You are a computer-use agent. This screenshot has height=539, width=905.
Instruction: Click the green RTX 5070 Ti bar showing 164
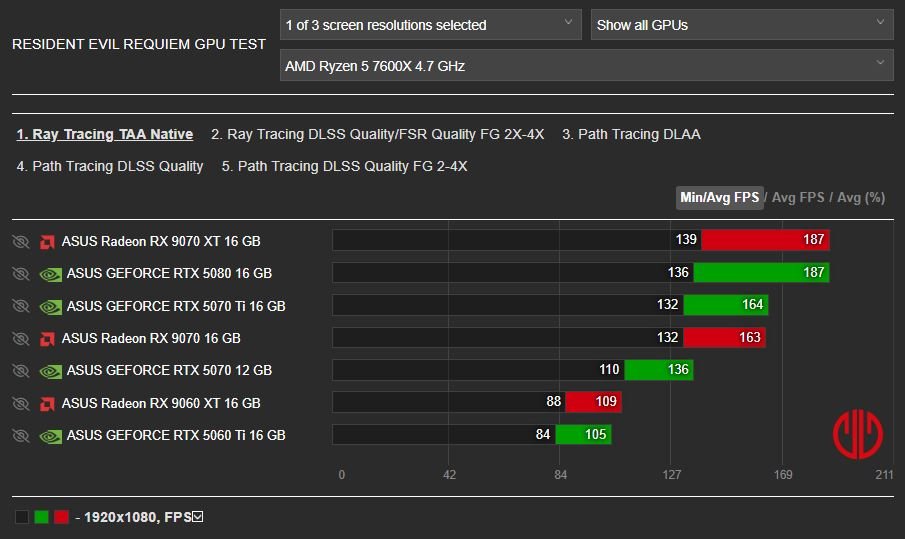coord(726,305)
